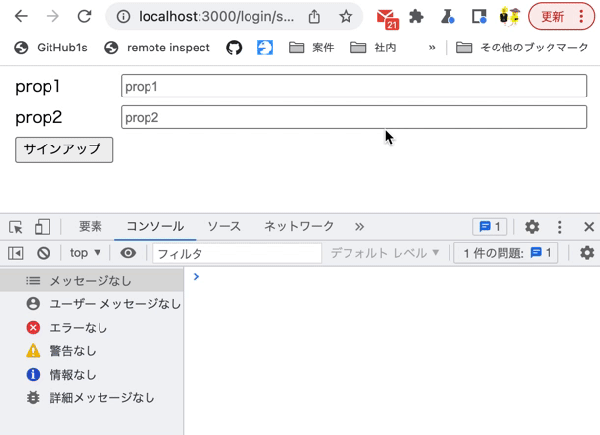Viewport: 600px width, 435px height.
Task: Click the サインアップ button
Action: [64, 150]
